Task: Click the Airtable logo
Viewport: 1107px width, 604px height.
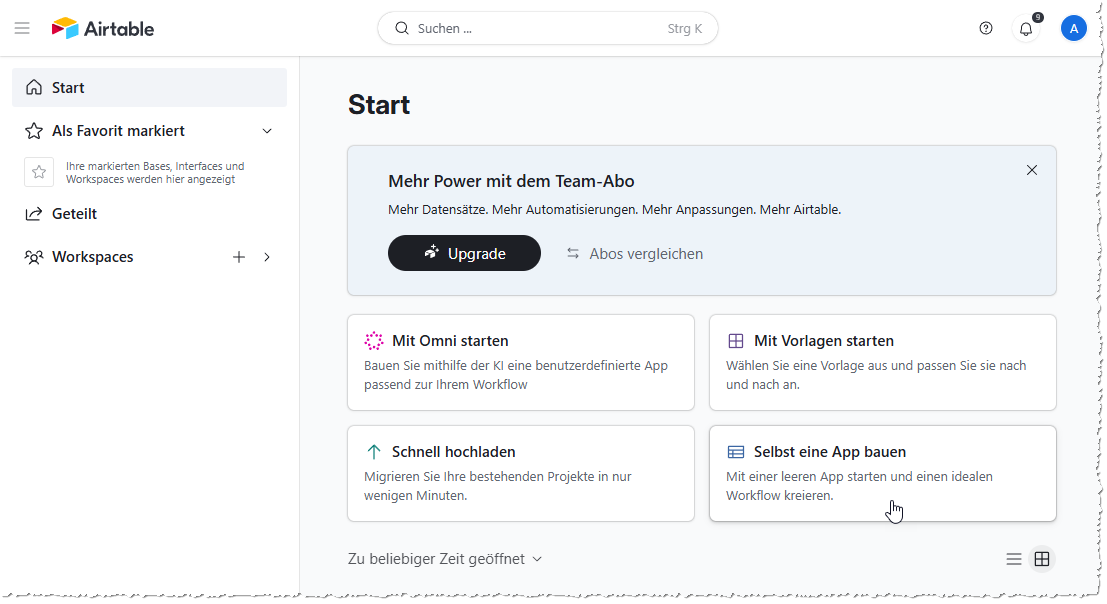Action: [103, 28]
